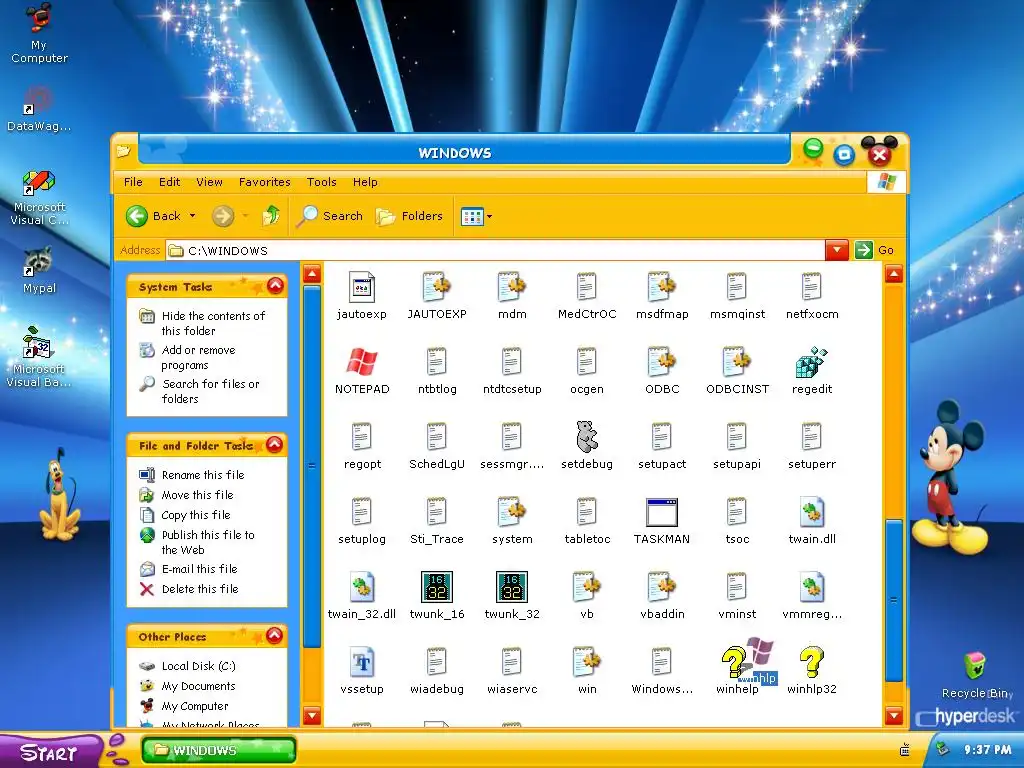
Task: Open the Edit menu
Action: [x=169, y=182]
